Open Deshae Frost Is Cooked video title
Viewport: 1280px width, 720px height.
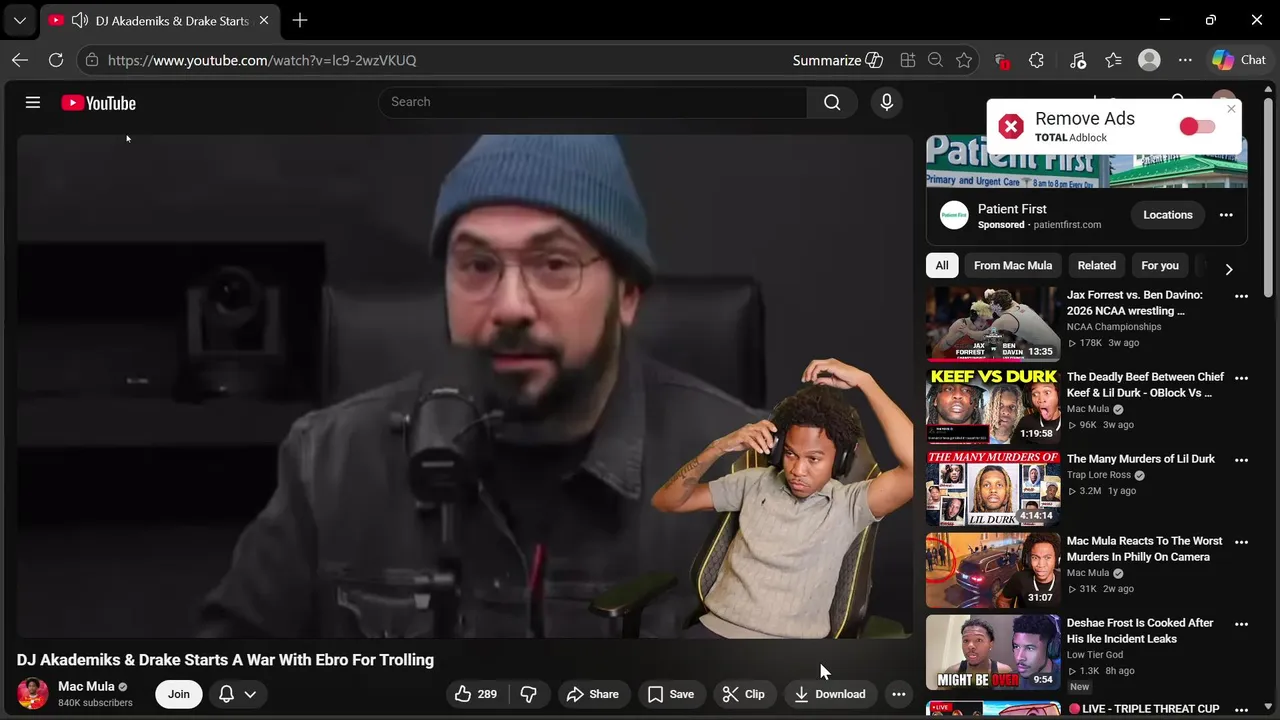pyautogui.click(x=1140, y=631)
